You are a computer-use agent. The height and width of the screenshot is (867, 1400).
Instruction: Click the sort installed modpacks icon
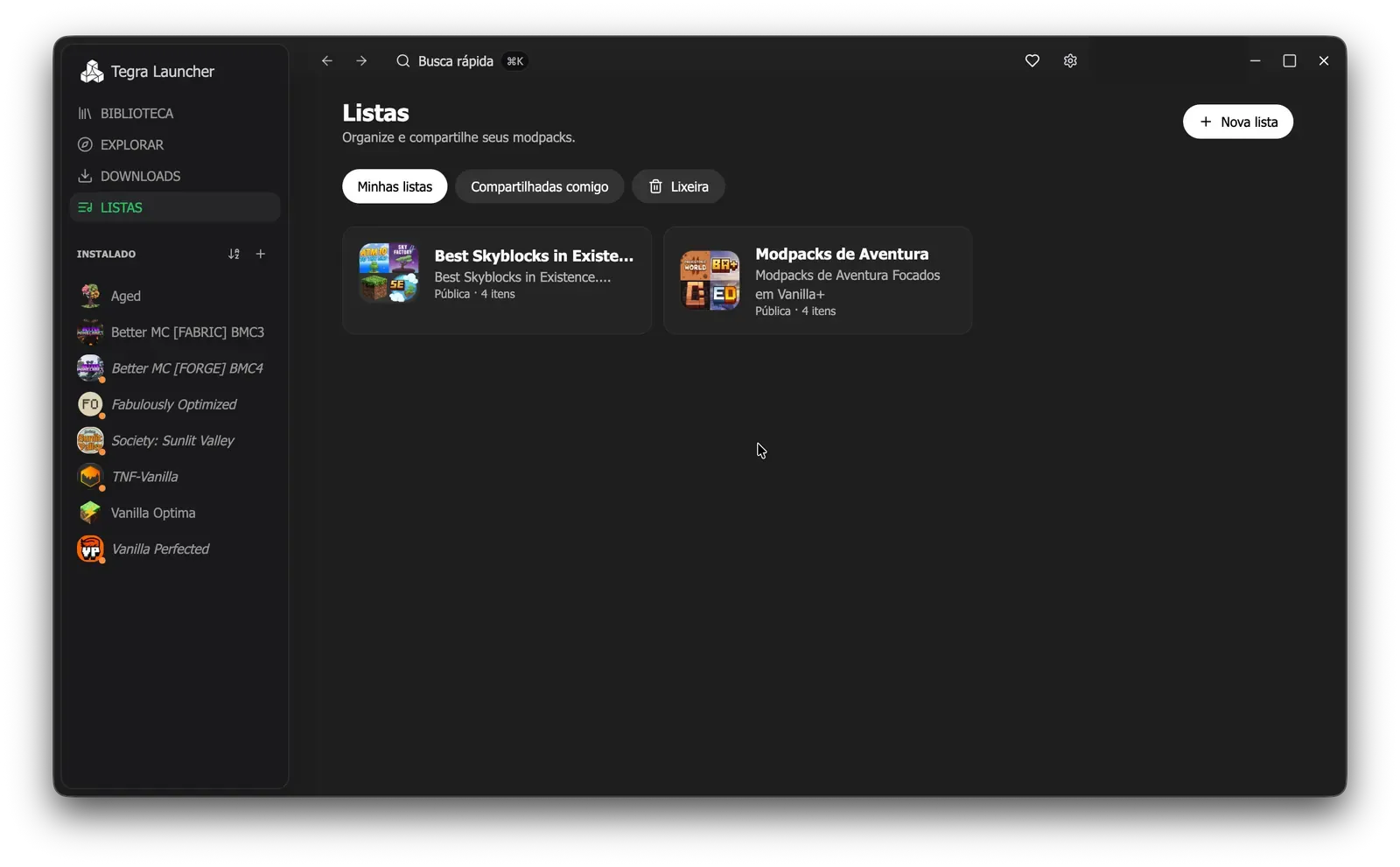point(234,254)
